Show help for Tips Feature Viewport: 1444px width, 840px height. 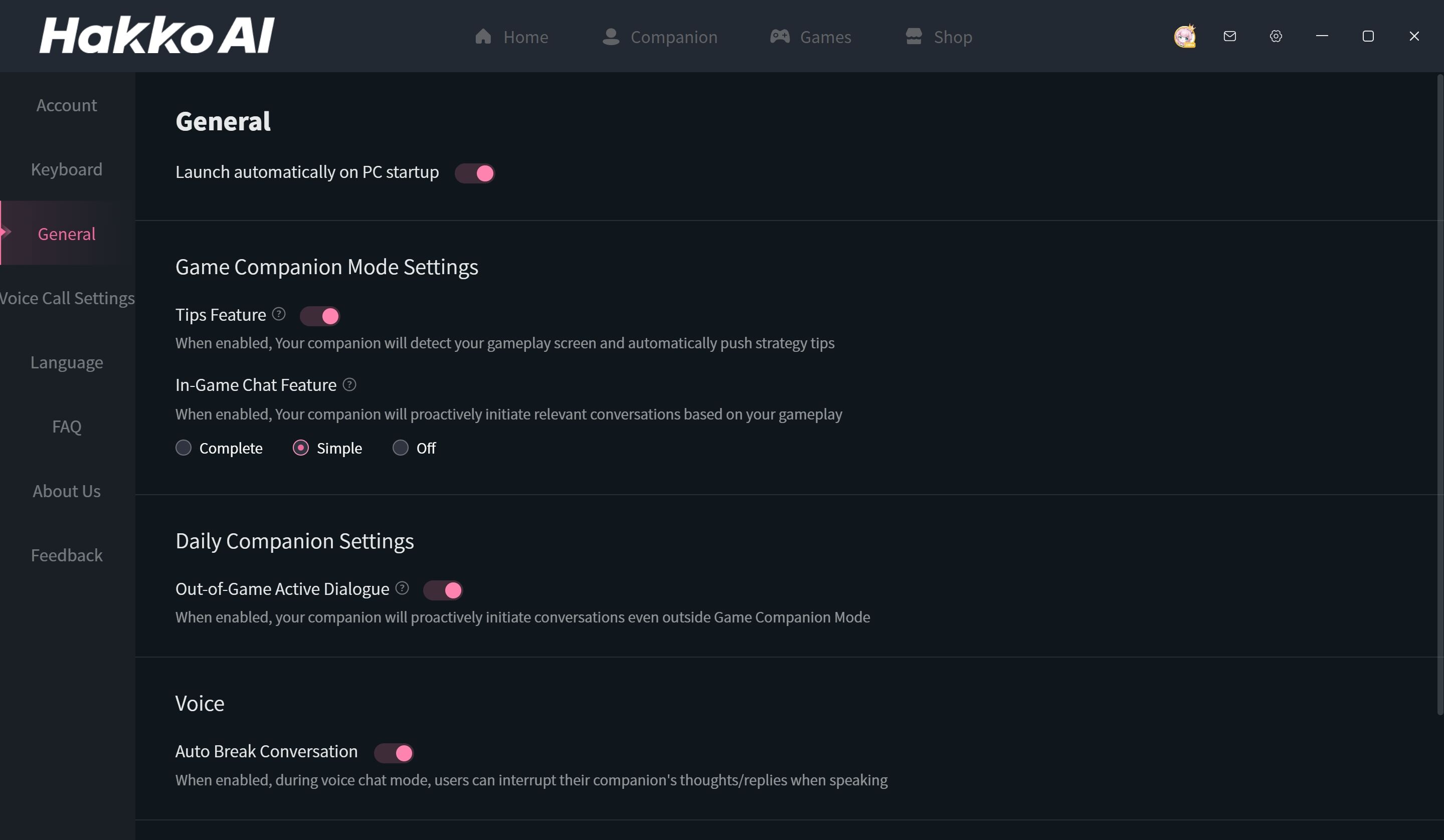pyautogui.click(x=278, y=314)
